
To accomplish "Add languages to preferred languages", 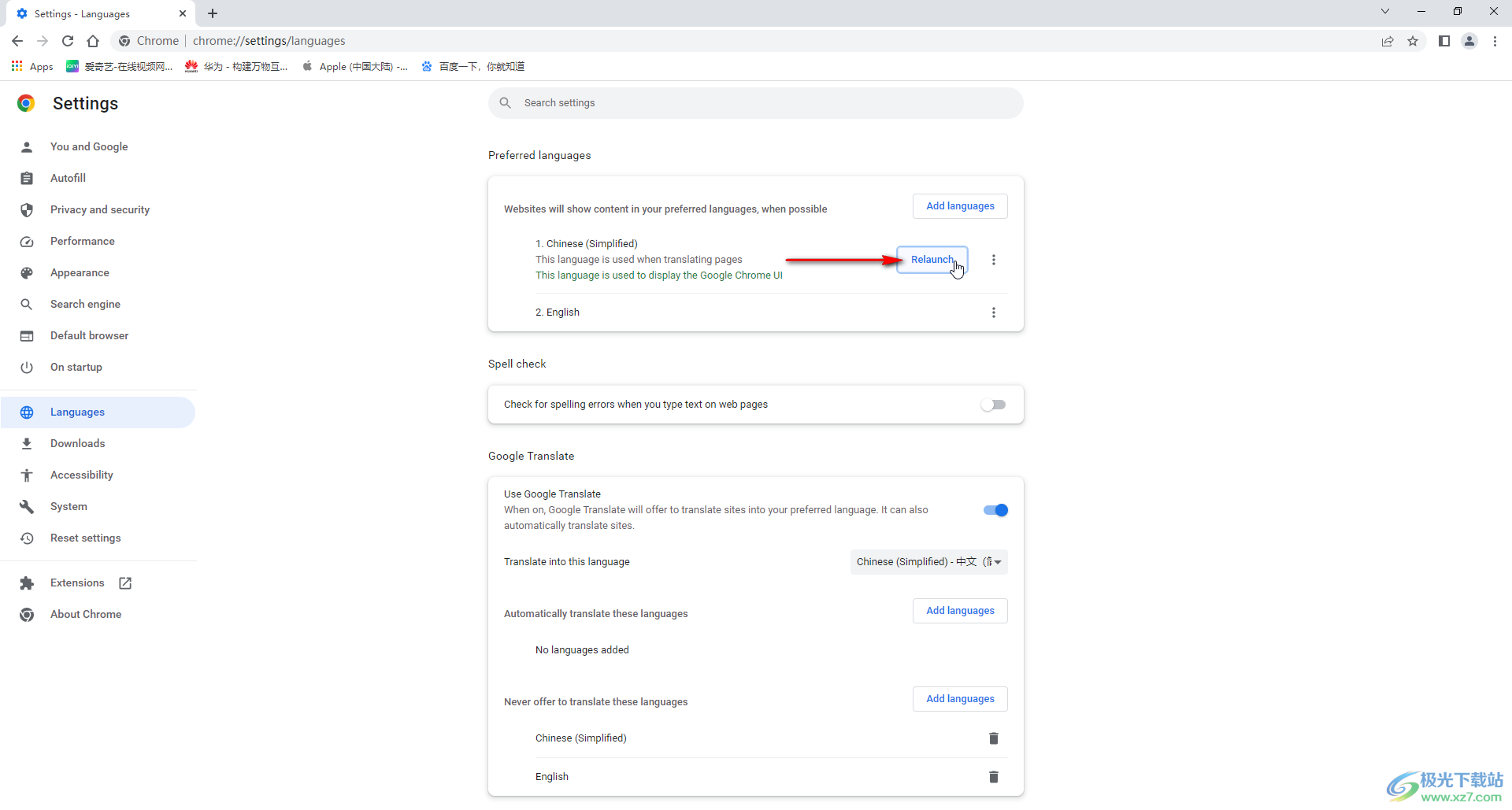I will [x=960, y=206].
